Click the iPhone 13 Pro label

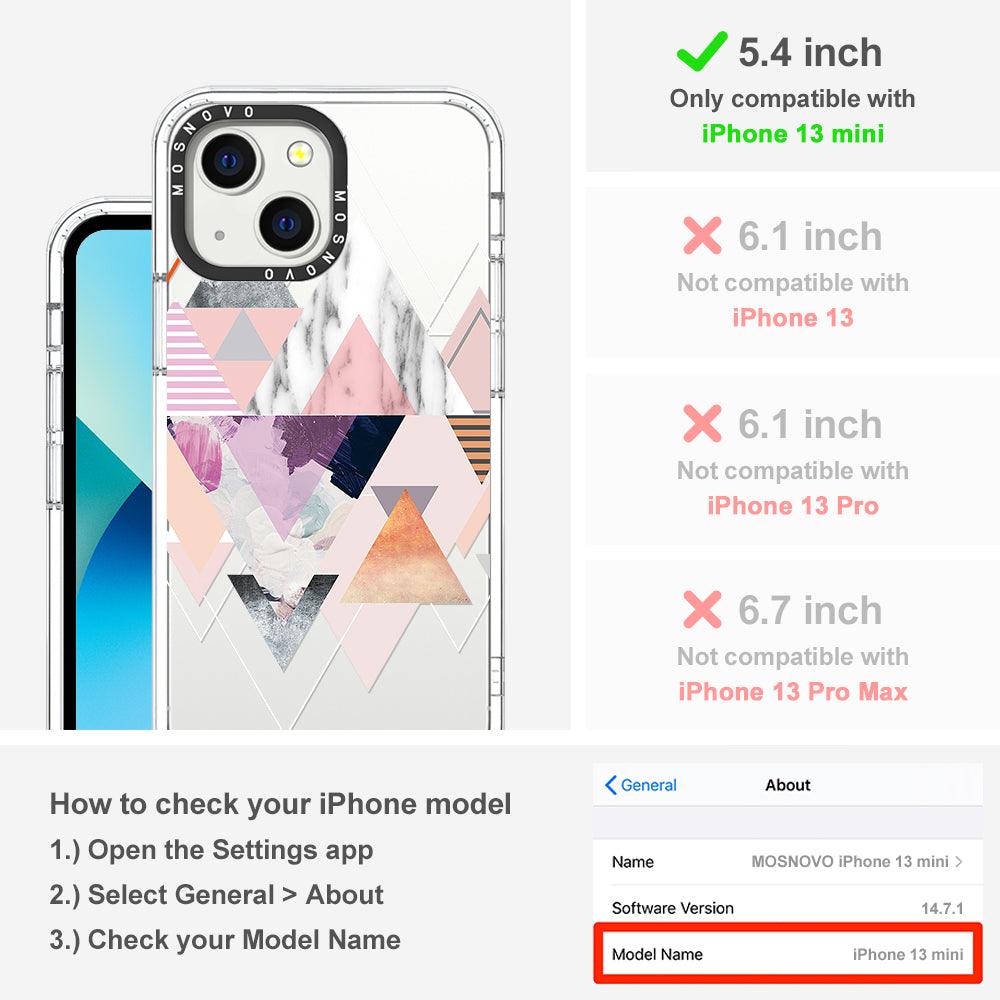pyautogui.click(x=793, y=506)
